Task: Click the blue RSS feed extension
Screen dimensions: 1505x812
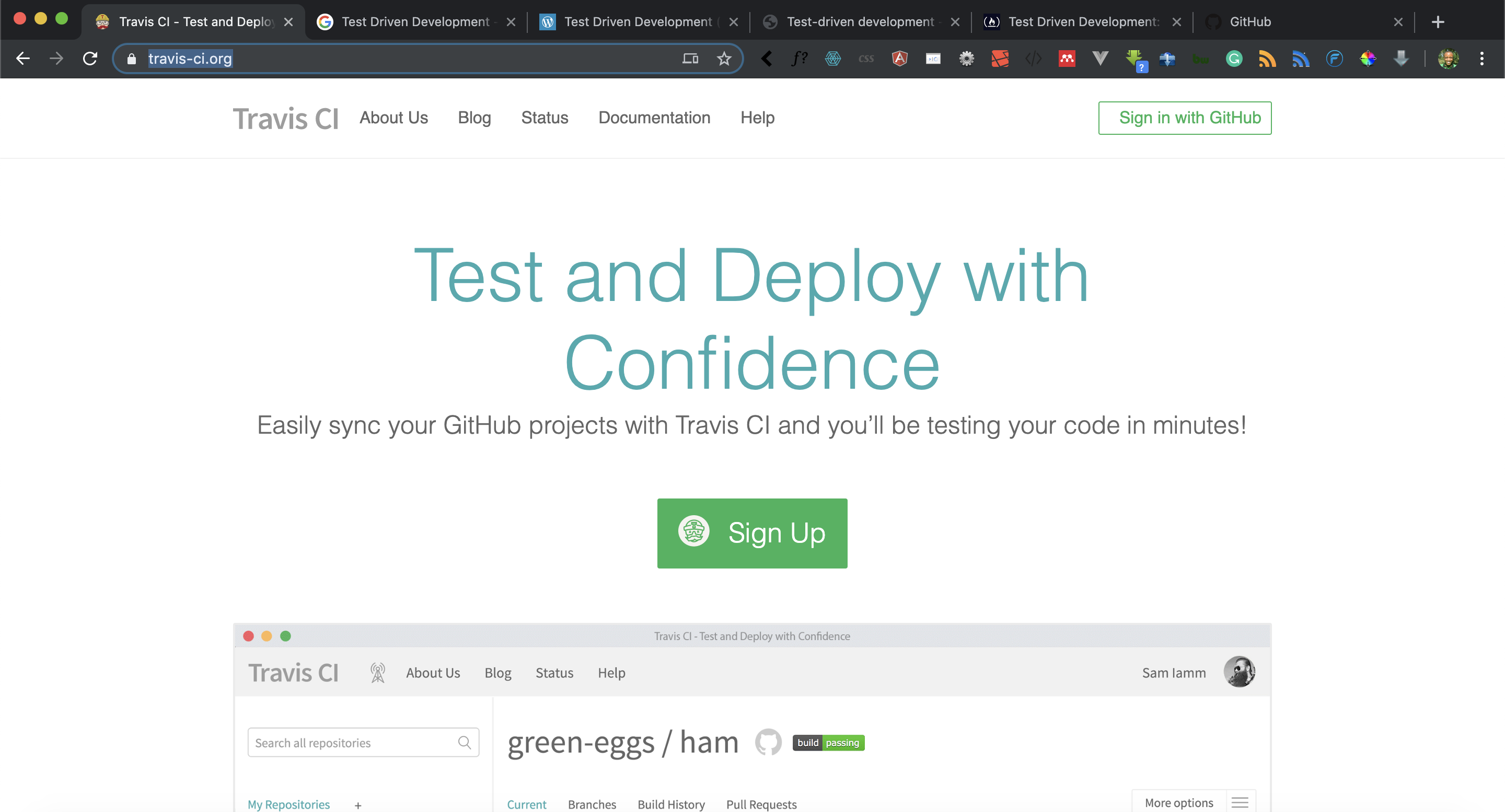Action: (1301, 59)
